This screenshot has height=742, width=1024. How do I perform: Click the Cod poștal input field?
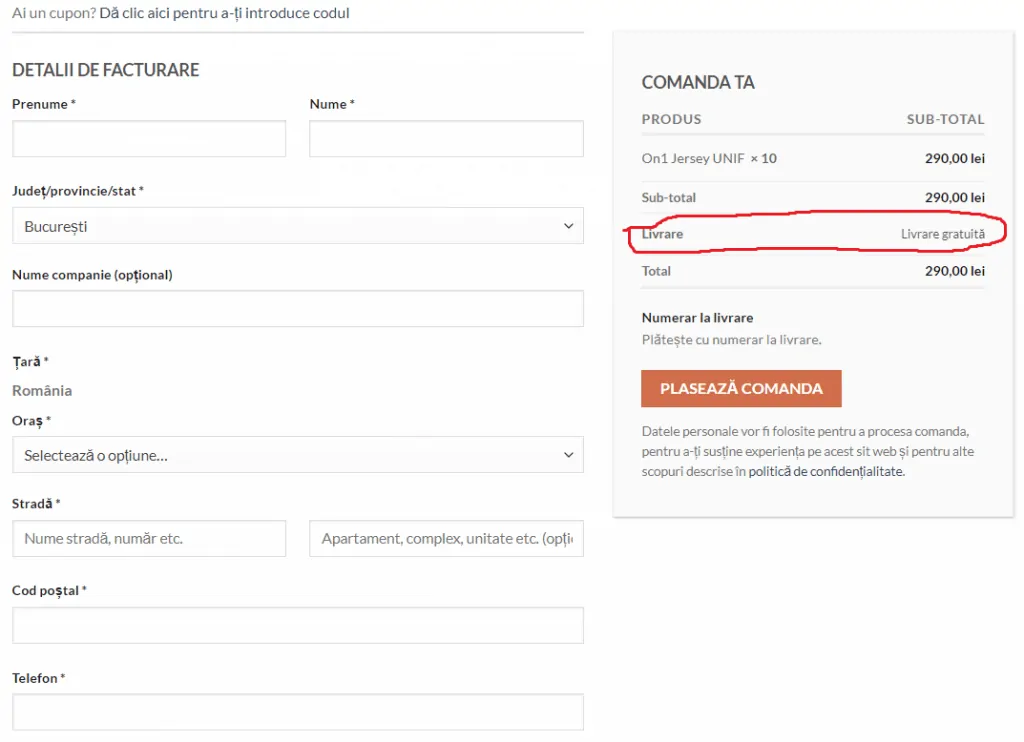(298, 625)
